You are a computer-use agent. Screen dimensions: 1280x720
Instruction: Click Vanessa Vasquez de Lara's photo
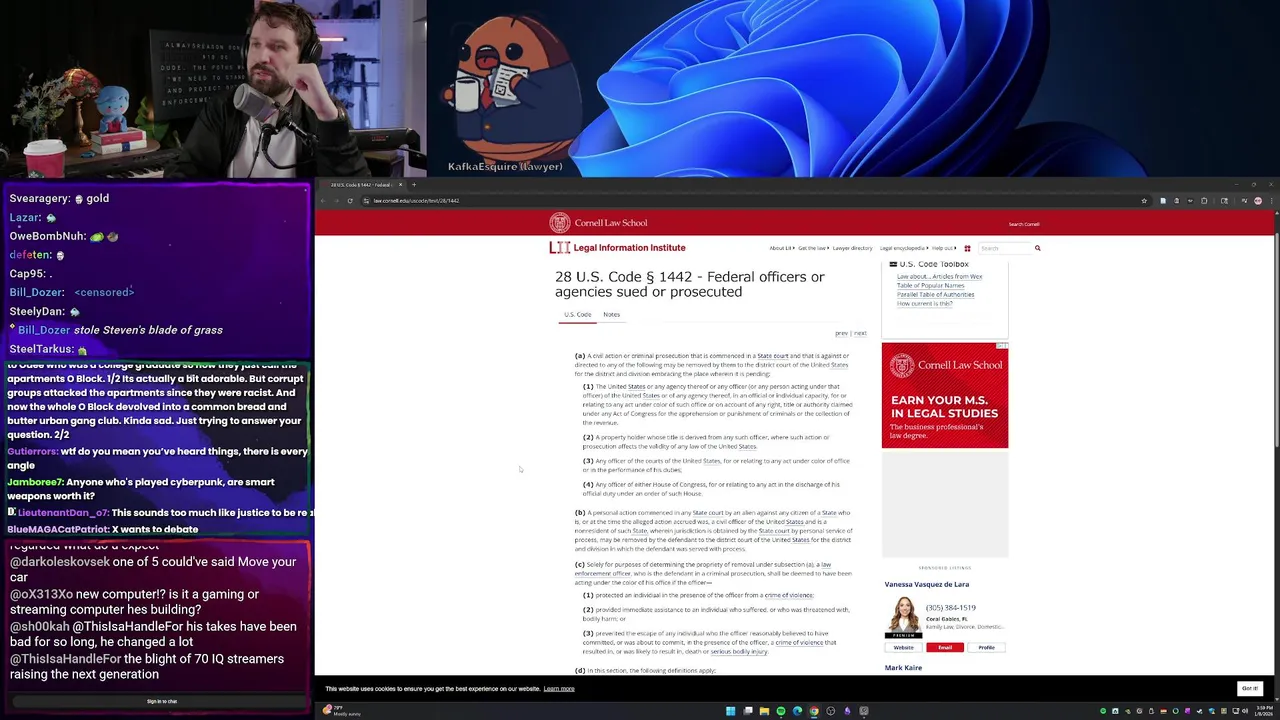(903, 617)
